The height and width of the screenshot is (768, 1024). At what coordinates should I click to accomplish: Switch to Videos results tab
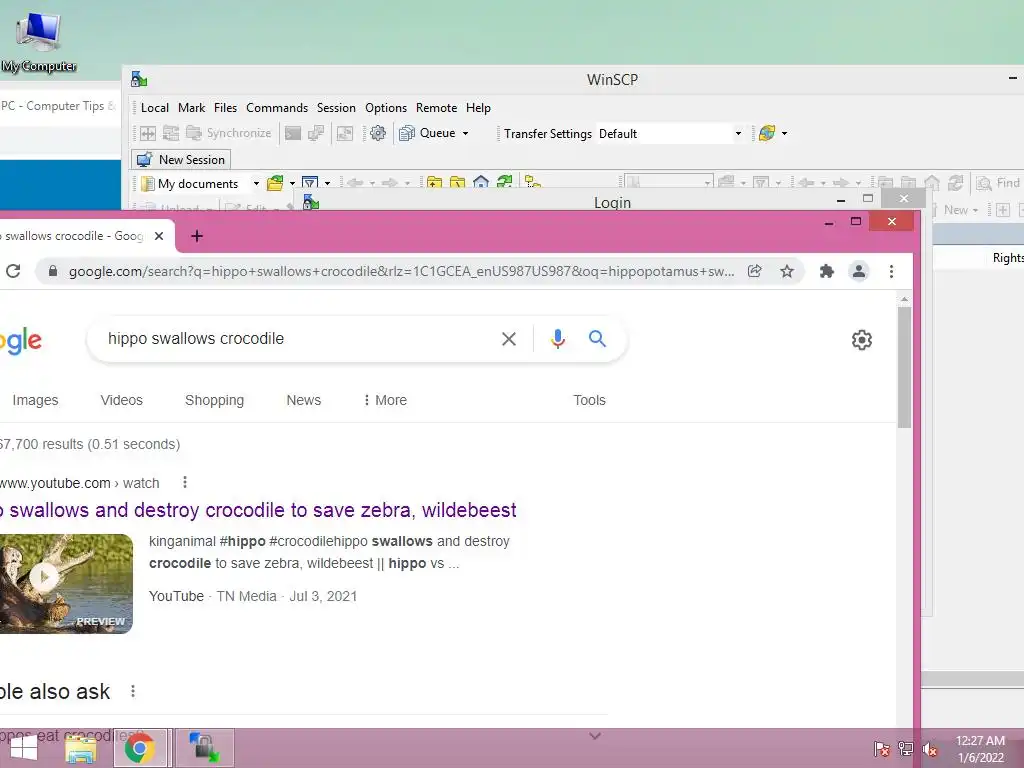click(x=121, y=400)
